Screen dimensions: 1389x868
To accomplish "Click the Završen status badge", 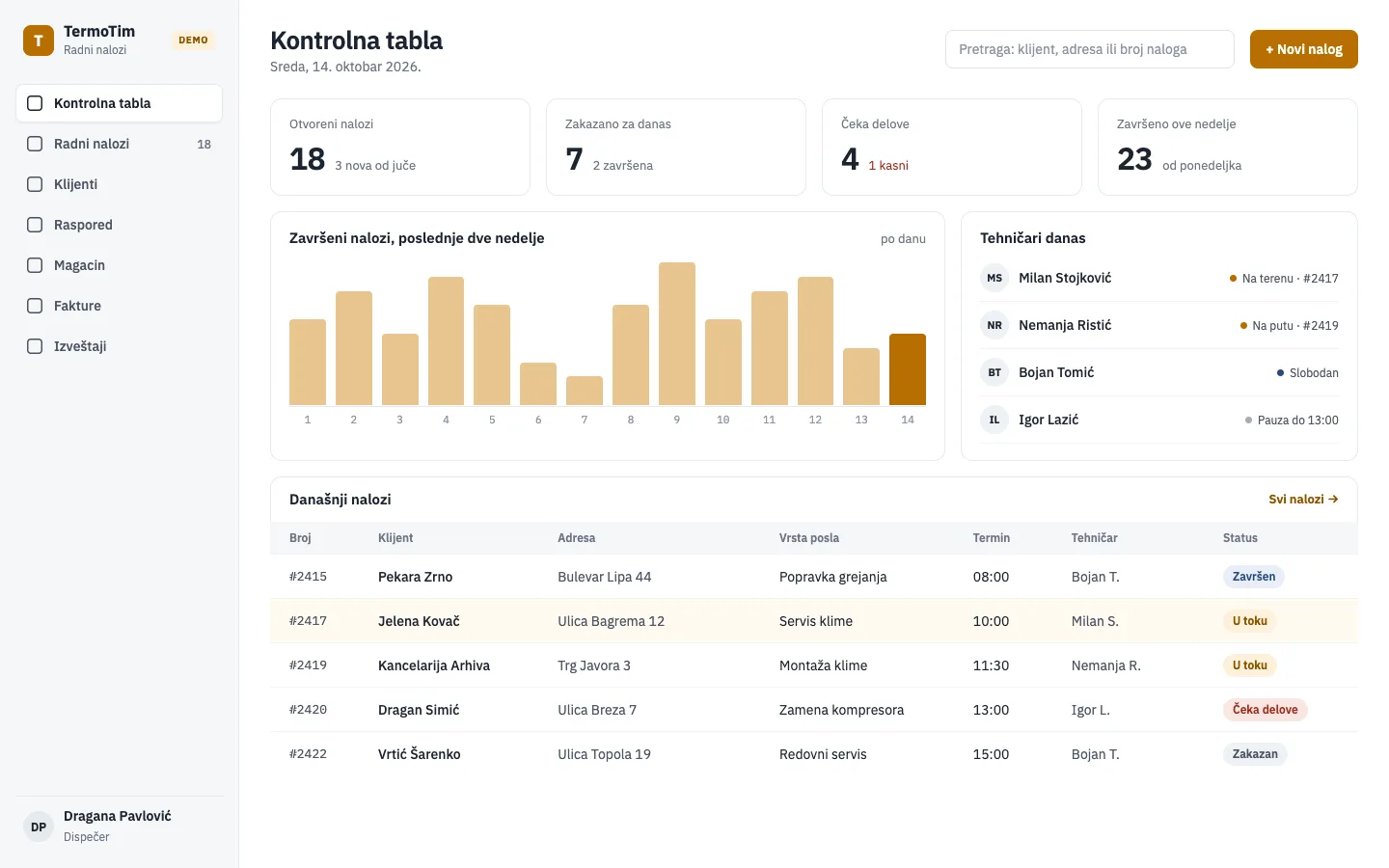I will [1254, 577].
